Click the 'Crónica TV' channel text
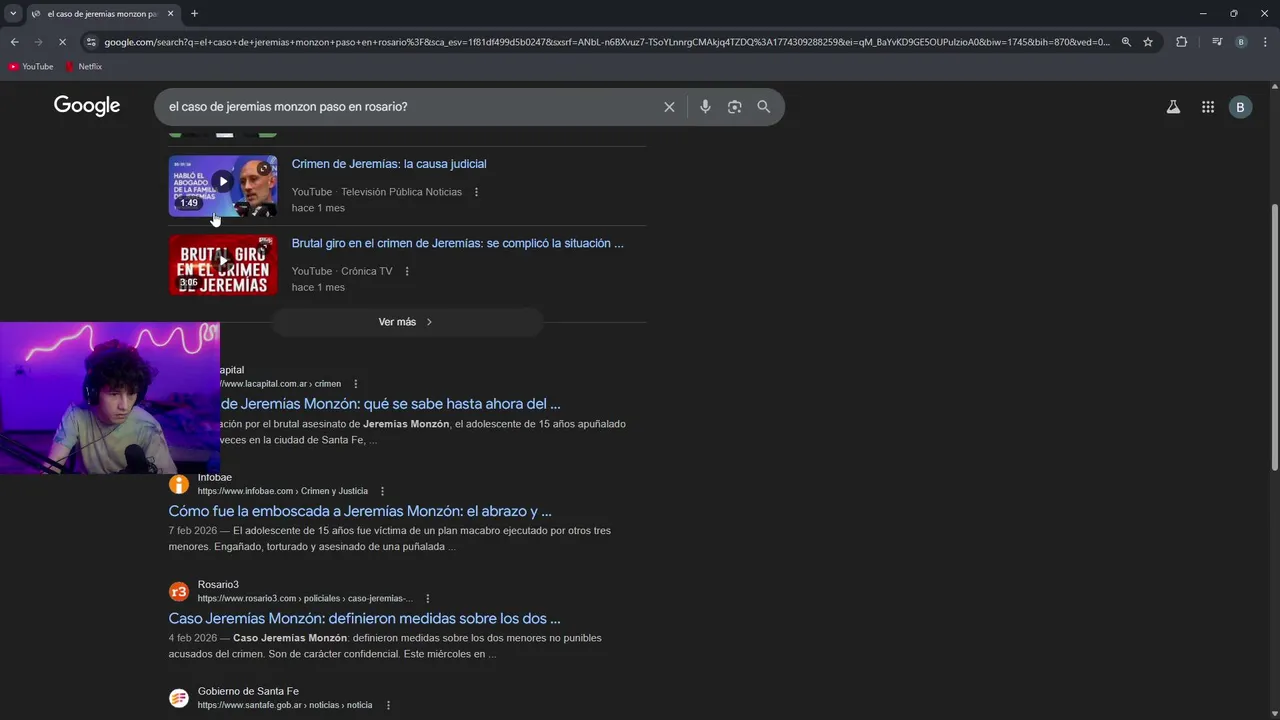Viewport: 1280px width, 720px height. [x=367, y=271]
